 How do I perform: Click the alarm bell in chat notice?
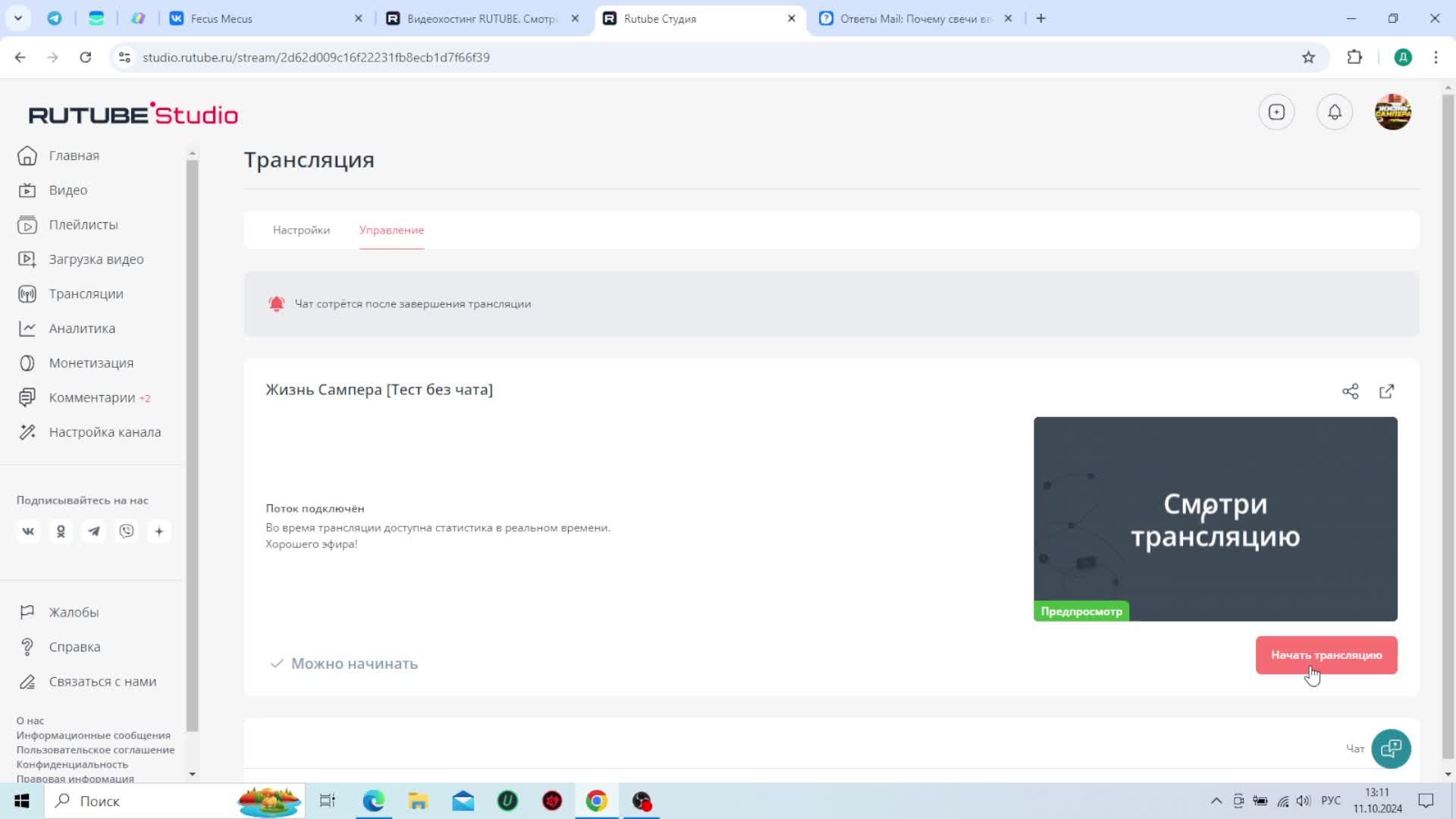pyautogui.click(x=276, y=303)
